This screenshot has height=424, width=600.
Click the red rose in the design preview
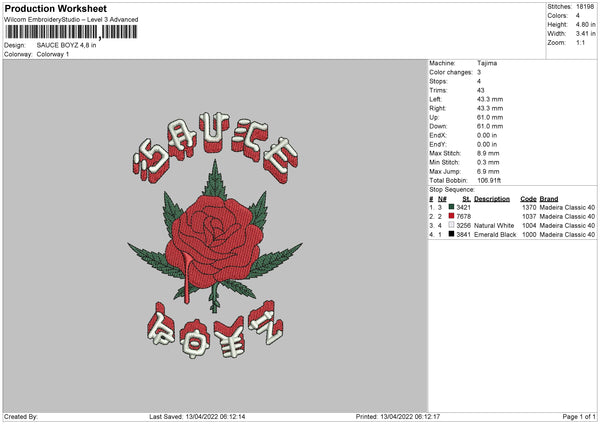(x=214, y=240)
